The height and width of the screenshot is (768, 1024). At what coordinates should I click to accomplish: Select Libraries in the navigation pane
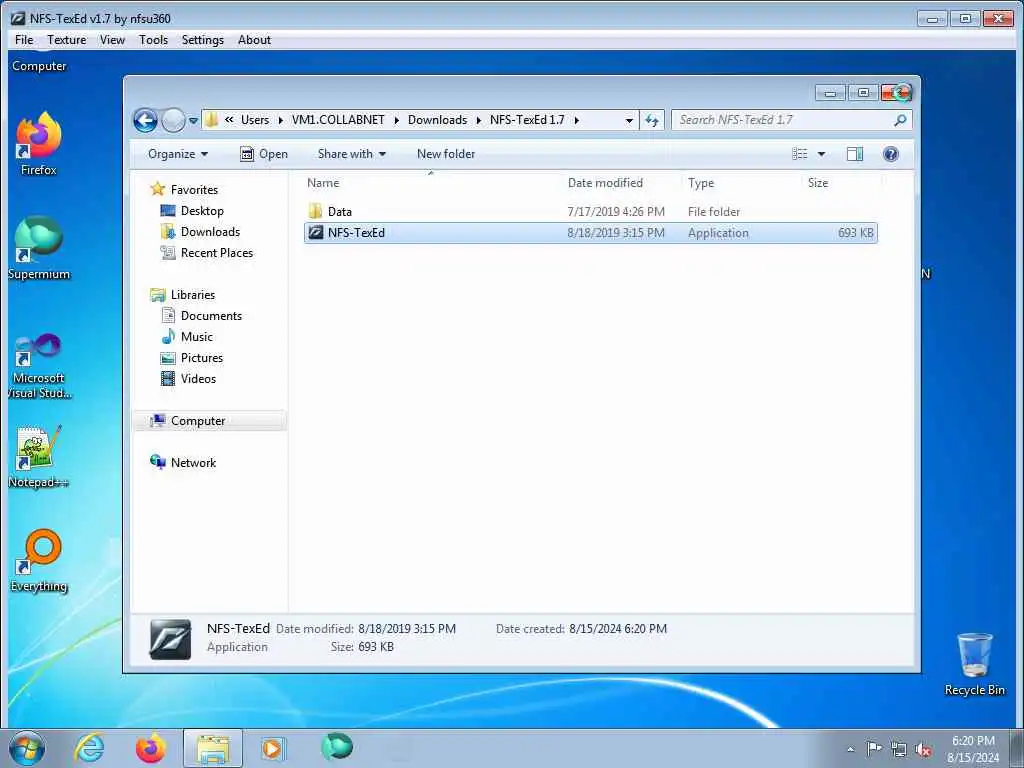click(x=193, y=295)
